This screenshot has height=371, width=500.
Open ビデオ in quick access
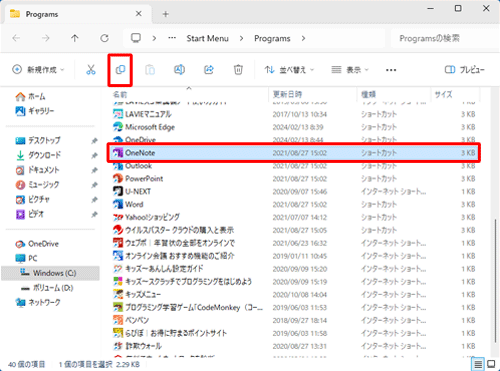click(x=30, y=214)
